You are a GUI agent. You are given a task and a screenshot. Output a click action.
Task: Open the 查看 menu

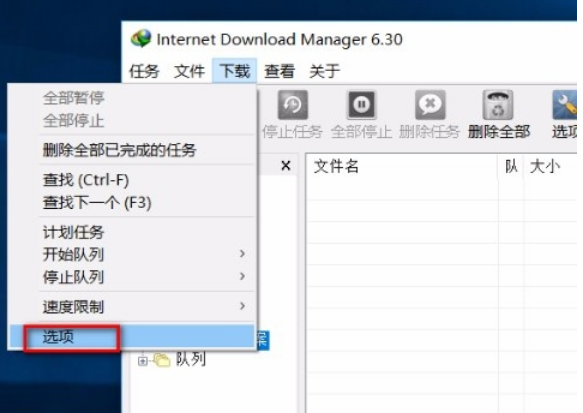[x=280, y=71]
